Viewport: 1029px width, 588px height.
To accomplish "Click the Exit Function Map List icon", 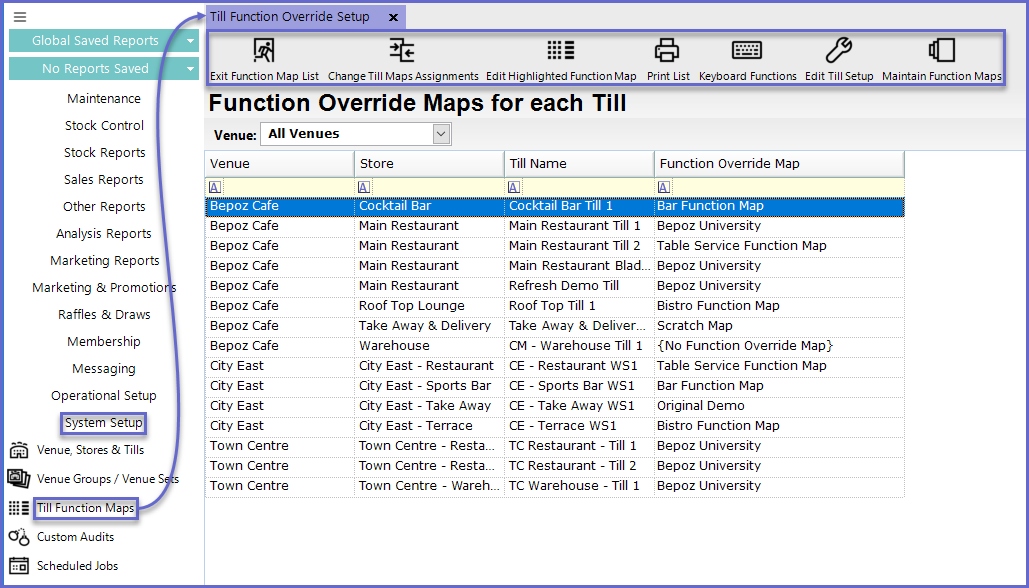I will pos(264,51).
